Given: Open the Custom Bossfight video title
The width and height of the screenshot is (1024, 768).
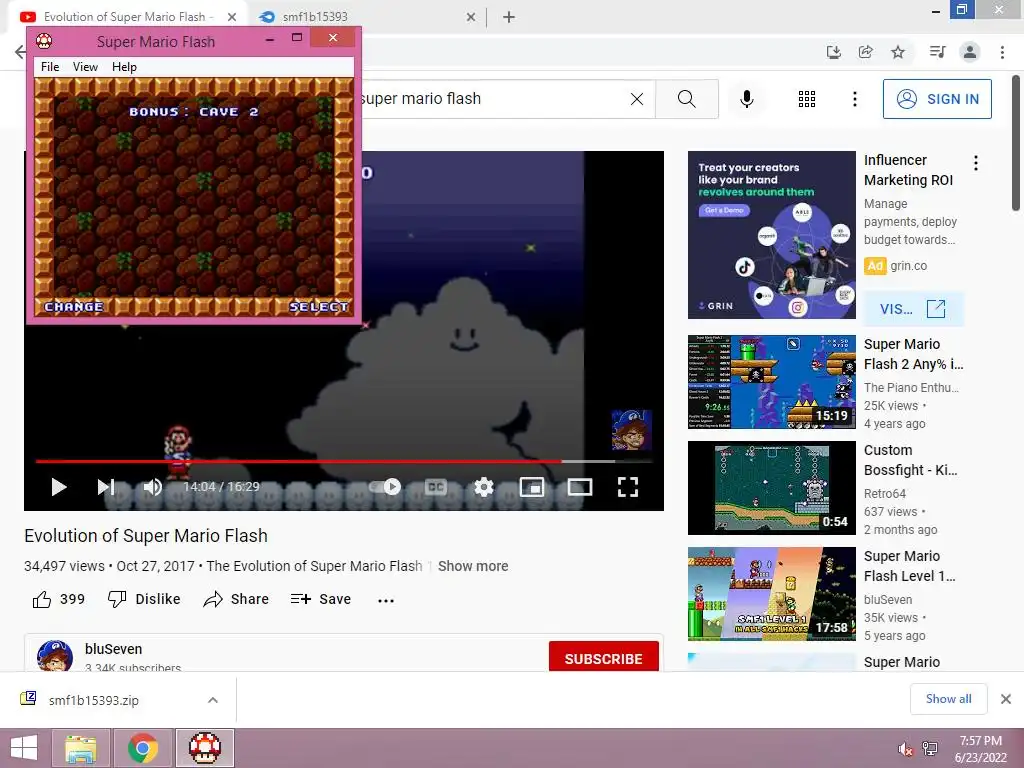Looking at the screenshot, I should (x=910, y=460).
